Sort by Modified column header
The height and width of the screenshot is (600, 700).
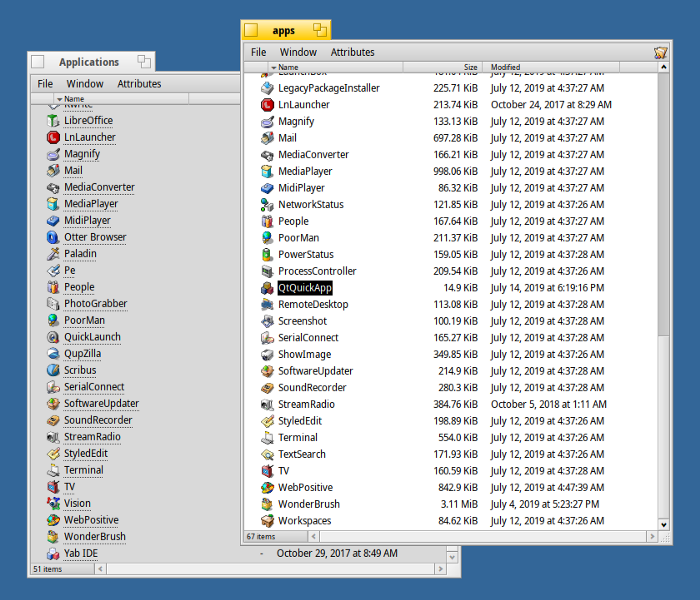click(551, 67)
